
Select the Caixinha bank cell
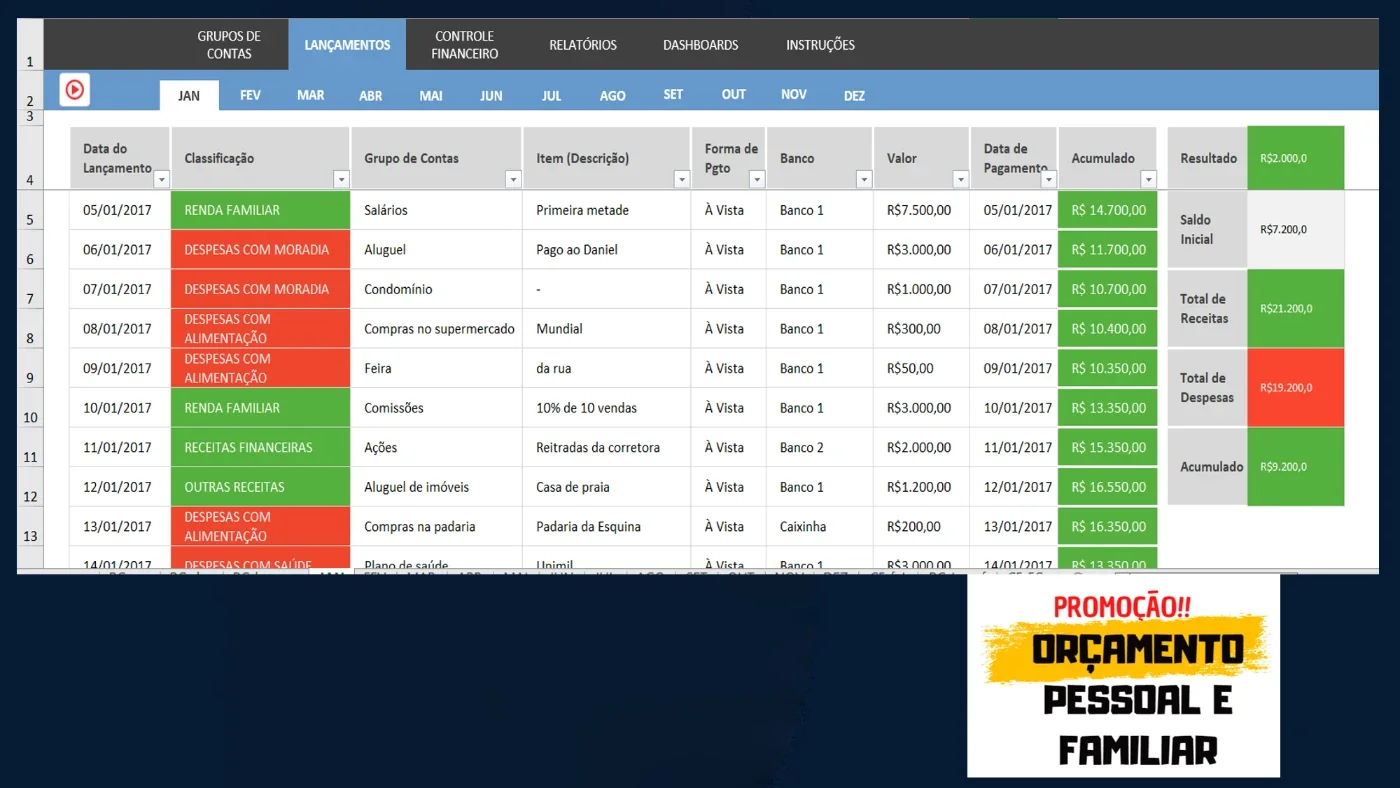(820, 526)
